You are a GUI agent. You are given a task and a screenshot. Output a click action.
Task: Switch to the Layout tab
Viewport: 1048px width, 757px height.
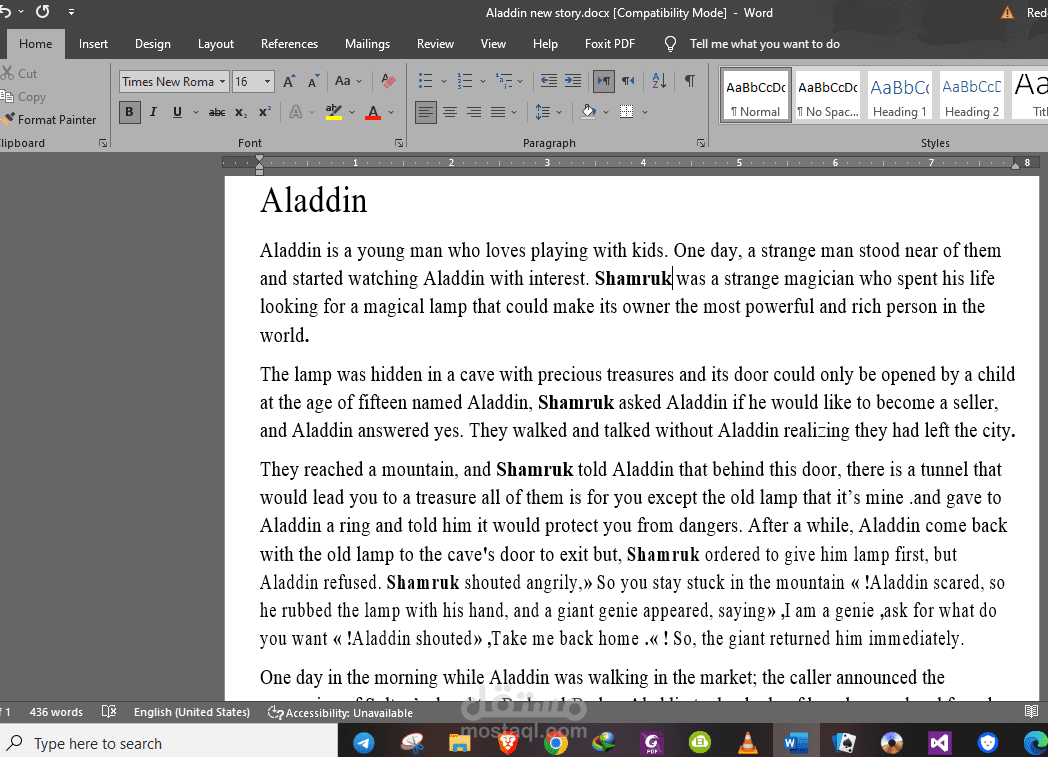216,44
